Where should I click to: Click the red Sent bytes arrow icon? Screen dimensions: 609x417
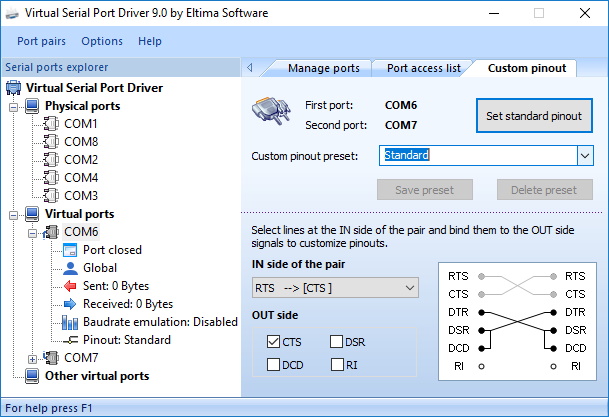[70, 286]
